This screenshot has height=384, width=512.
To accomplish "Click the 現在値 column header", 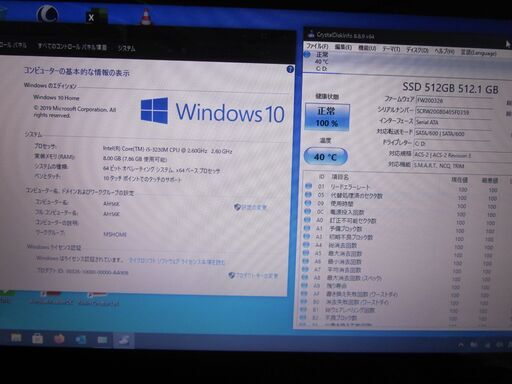I will (x=459, y=180).
